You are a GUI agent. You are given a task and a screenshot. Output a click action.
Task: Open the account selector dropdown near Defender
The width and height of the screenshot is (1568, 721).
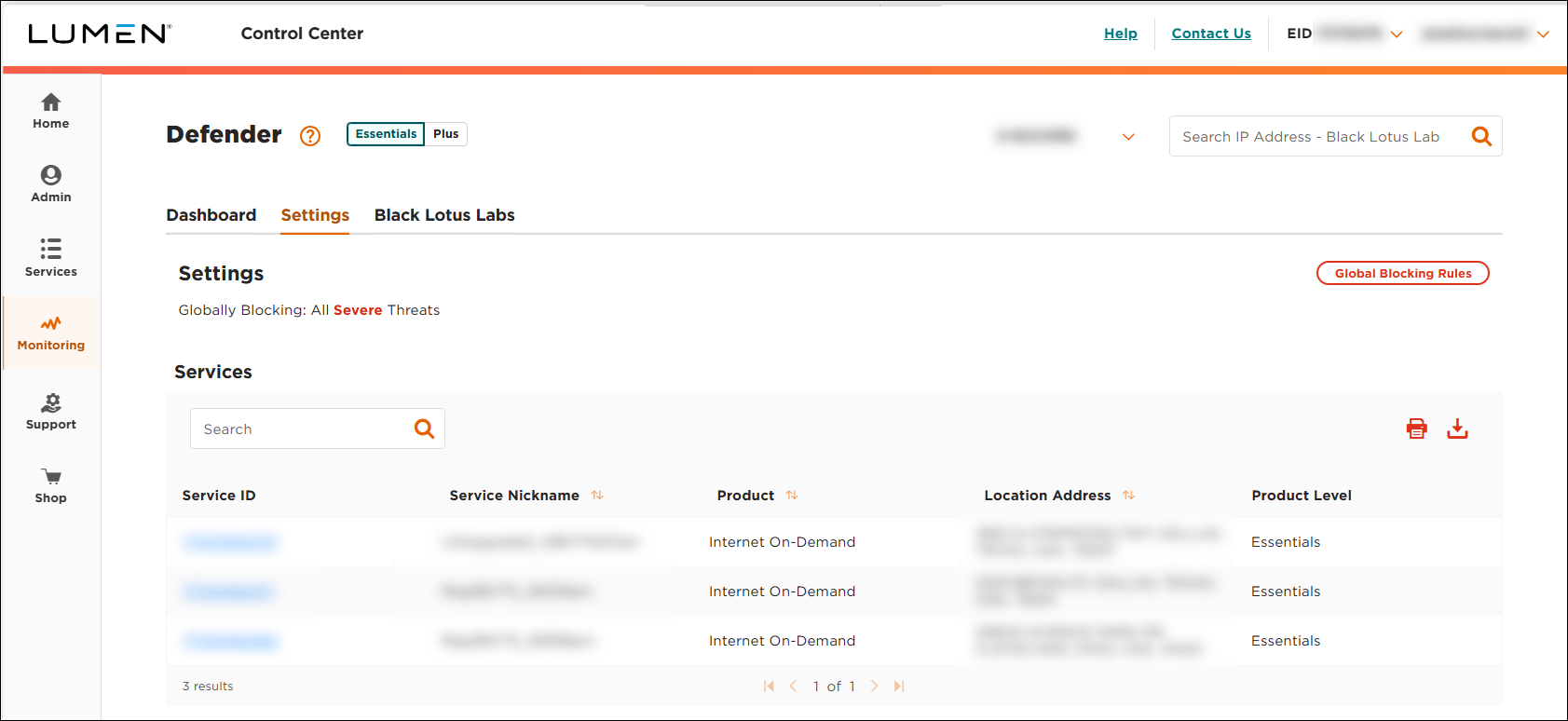pyautogui.click(x=1128, y=137)
